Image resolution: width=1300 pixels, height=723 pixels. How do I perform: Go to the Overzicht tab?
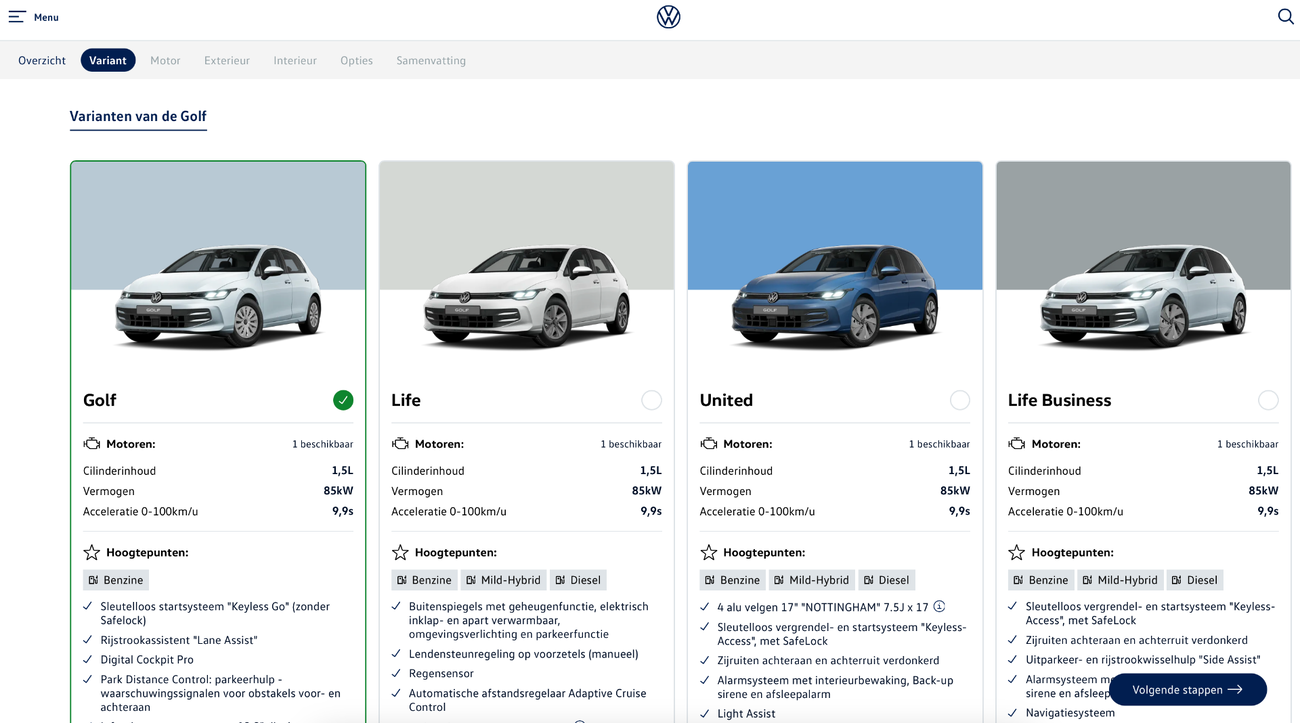[x=42, y=60]
